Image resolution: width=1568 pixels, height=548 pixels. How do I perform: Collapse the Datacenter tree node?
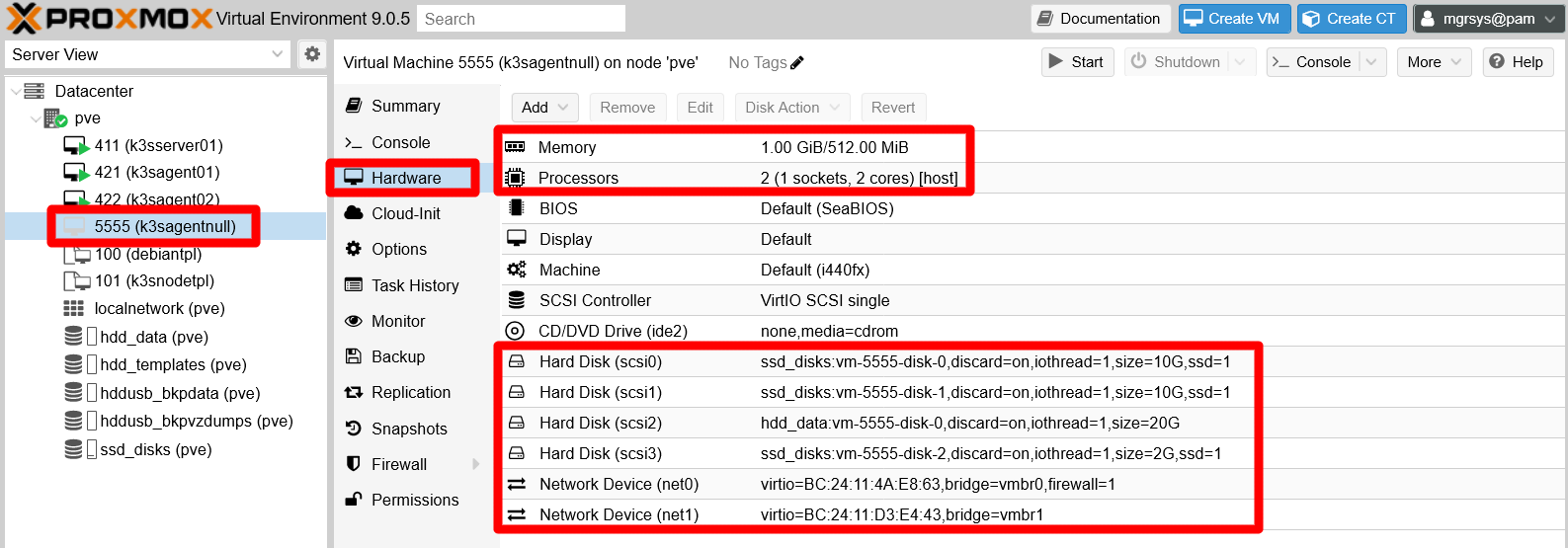pyautogui.click(x=15, y=91)
